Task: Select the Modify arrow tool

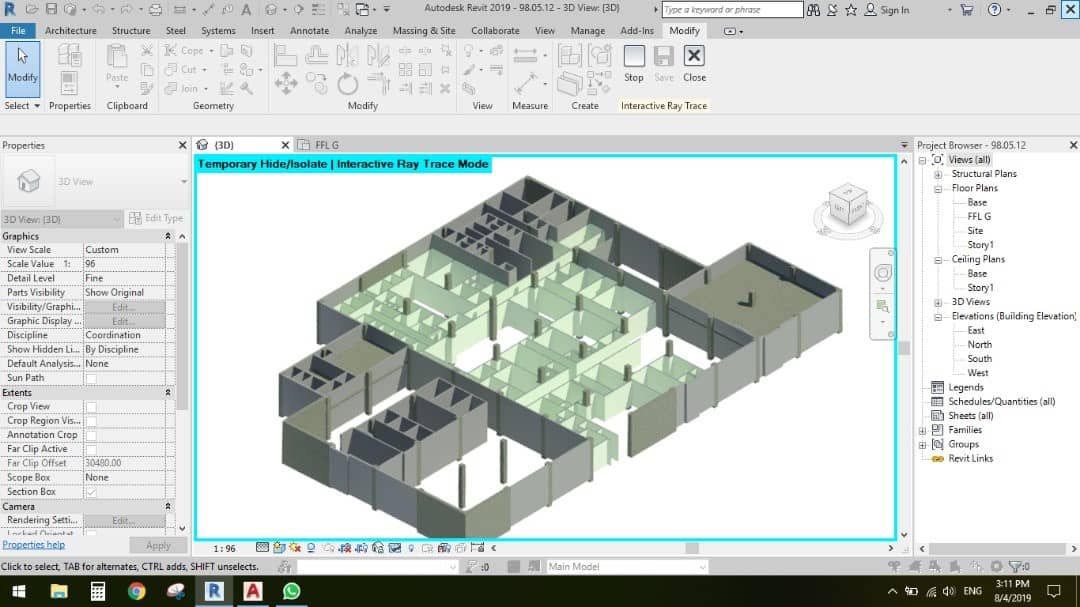Action: 22,66
